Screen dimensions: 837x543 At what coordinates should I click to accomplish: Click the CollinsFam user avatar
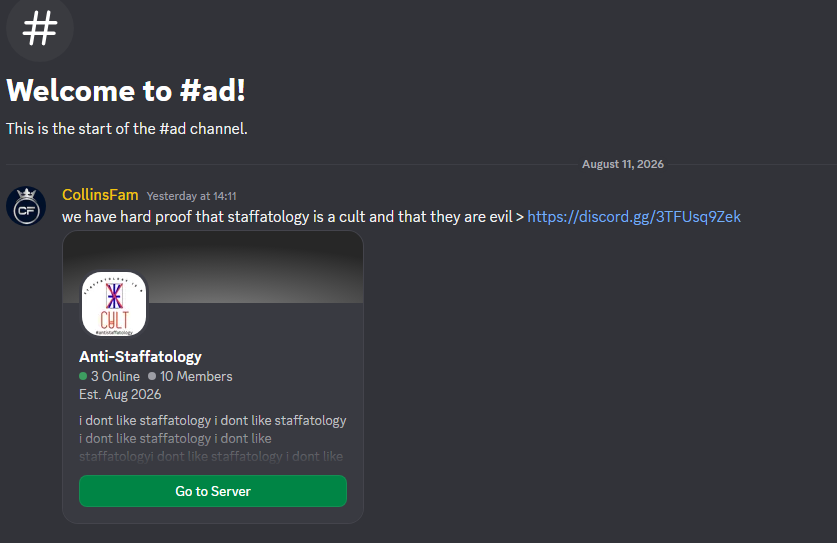point(26,206)
